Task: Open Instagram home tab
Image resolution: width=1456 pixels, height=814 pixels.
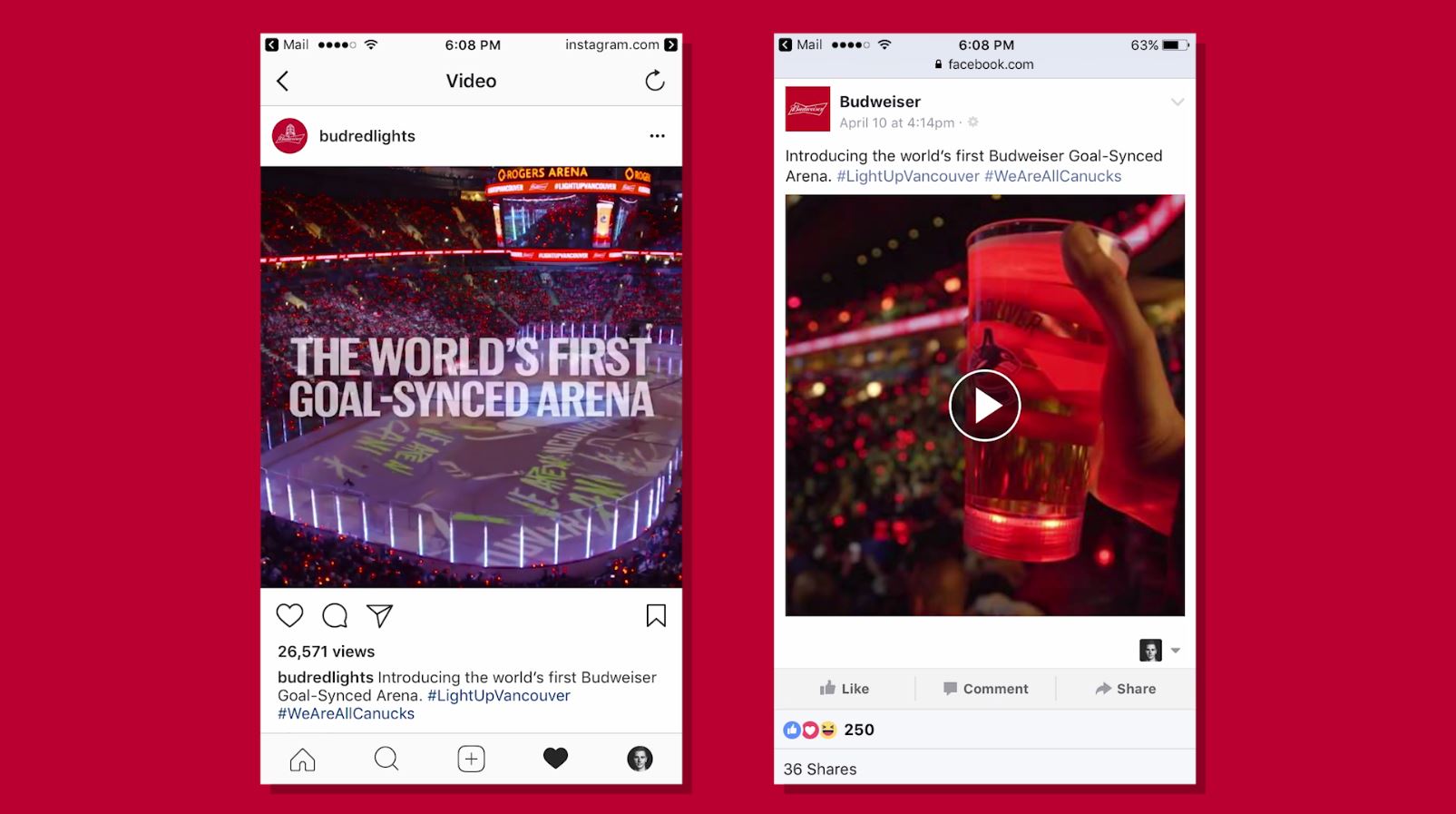Action: [302, 759]
